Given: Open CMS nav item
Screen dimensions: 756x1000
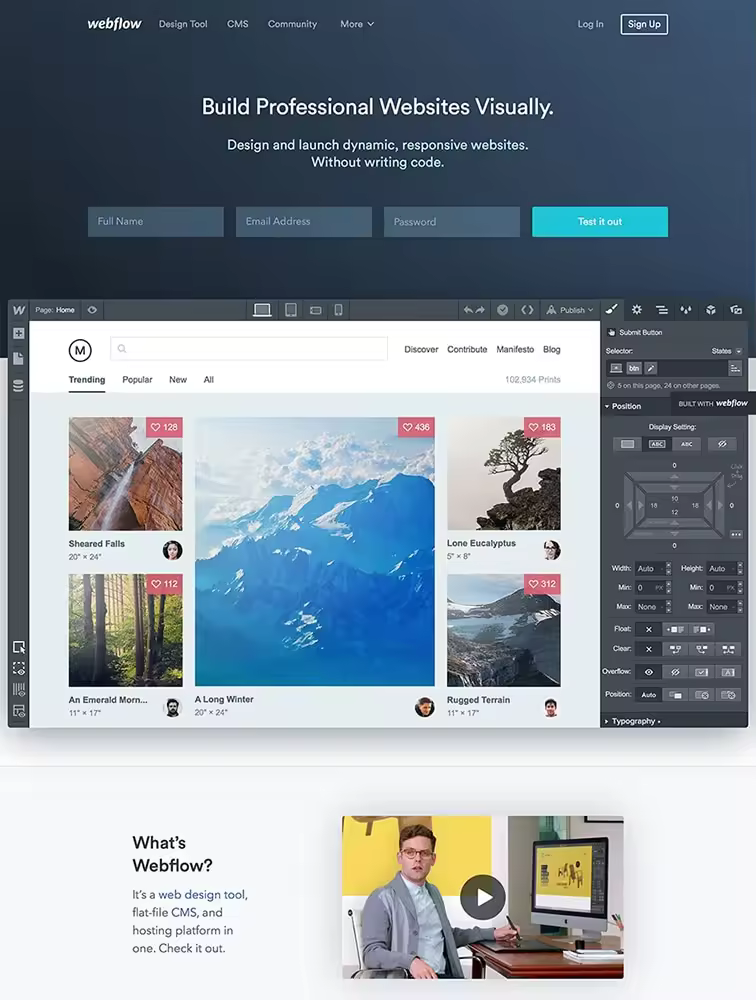Looking at the screenshot, I should click(x=237, y=24).
